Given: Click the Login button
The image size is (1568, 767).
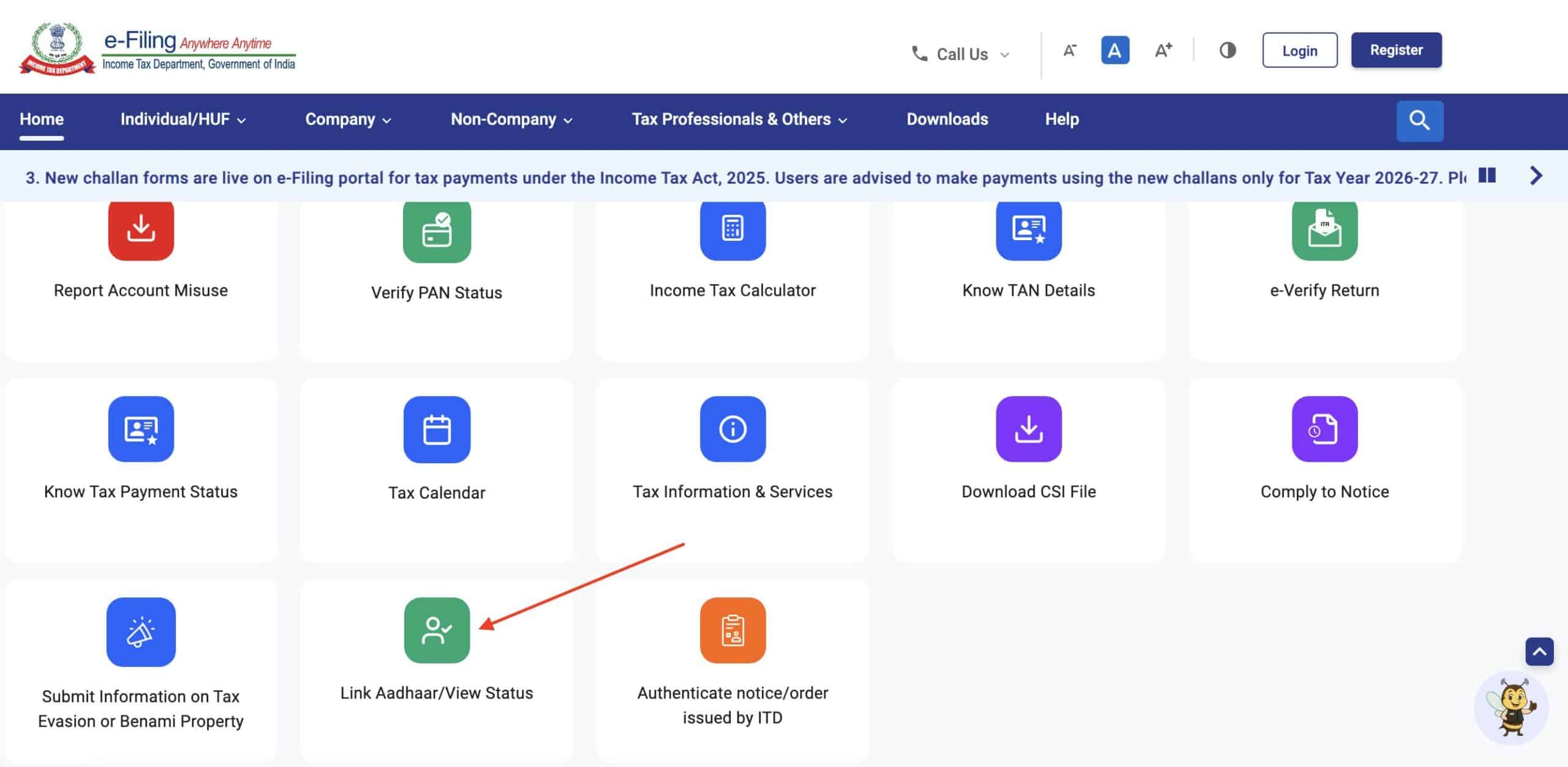Looking at the screenshot, I should tap(1300, 50).
